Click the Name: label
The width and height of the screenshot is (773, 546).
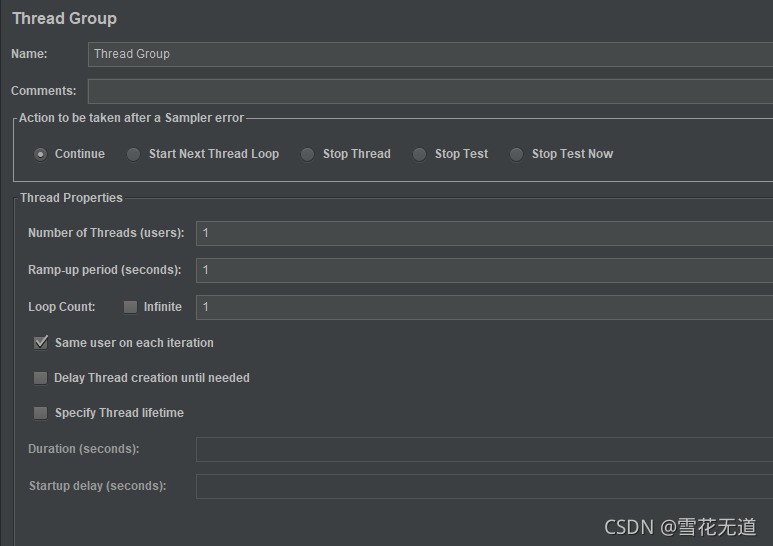[29, 54]
